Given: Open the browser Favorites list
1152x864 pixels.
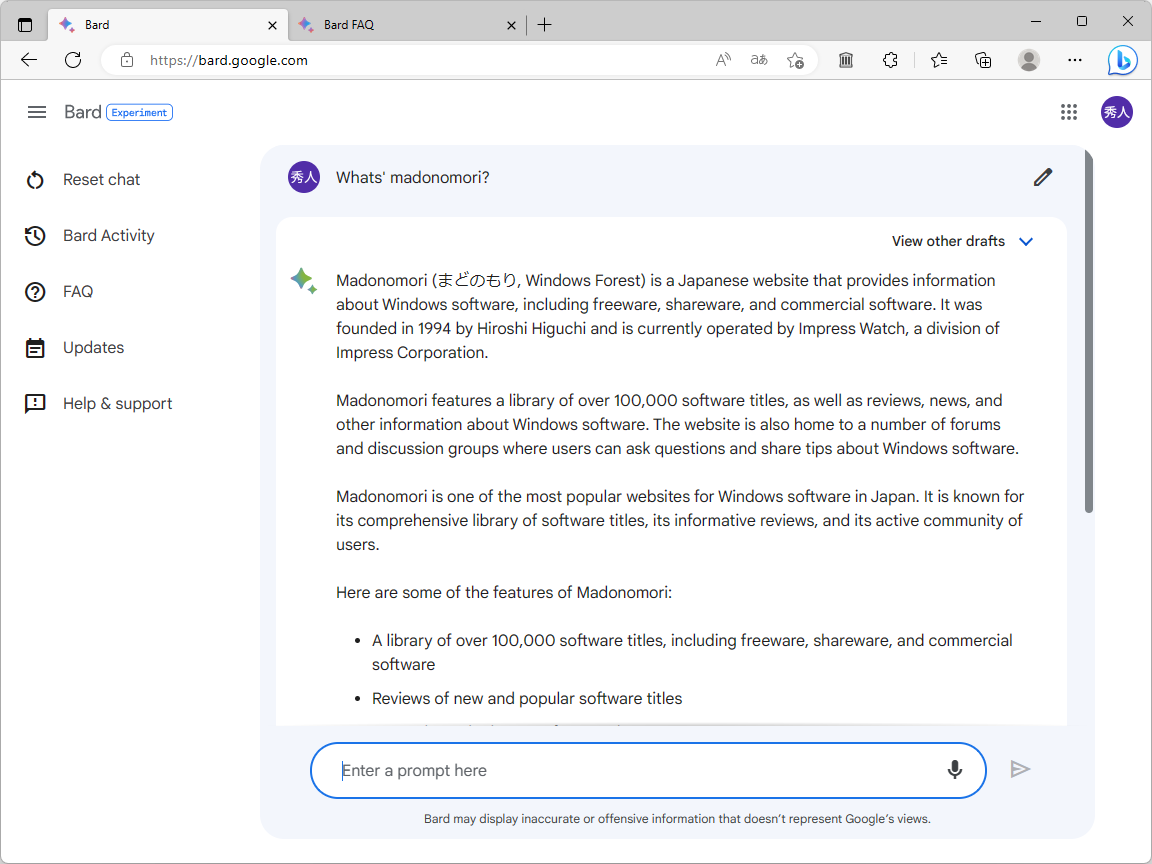Looking at the screenshot, I should [938, 60].
